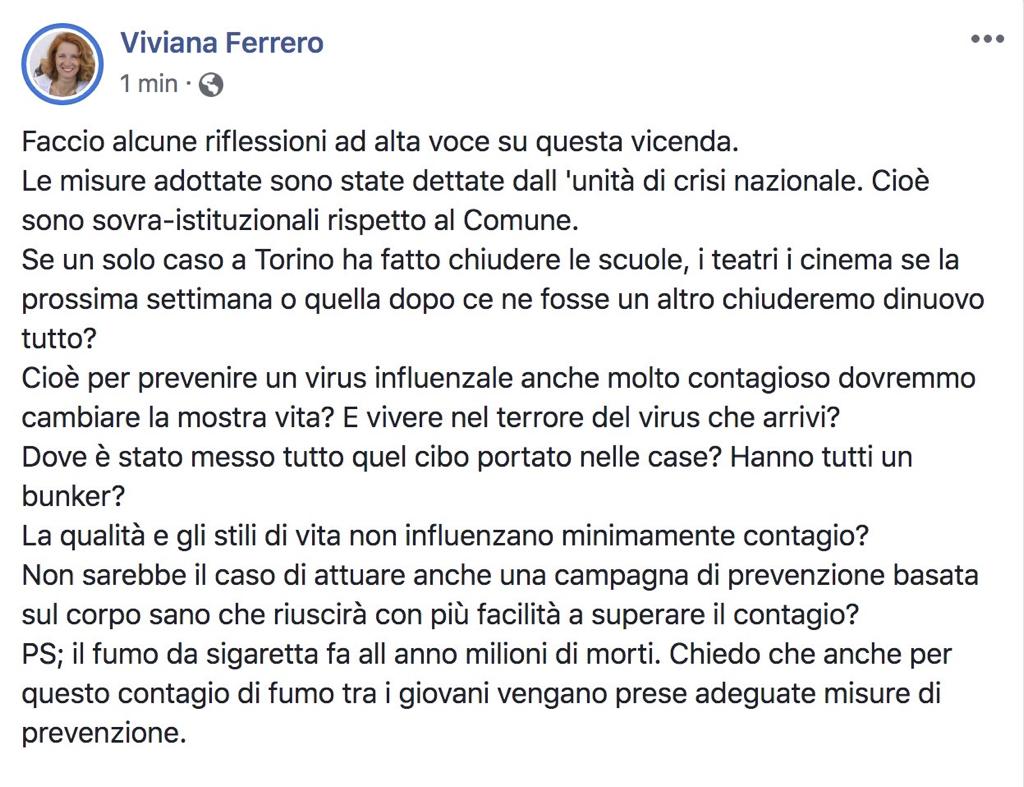Click the line starting "prossima settimana"
Viewport: 1024px width, 787px height.
pyautogui.click(x=502, y=299)
